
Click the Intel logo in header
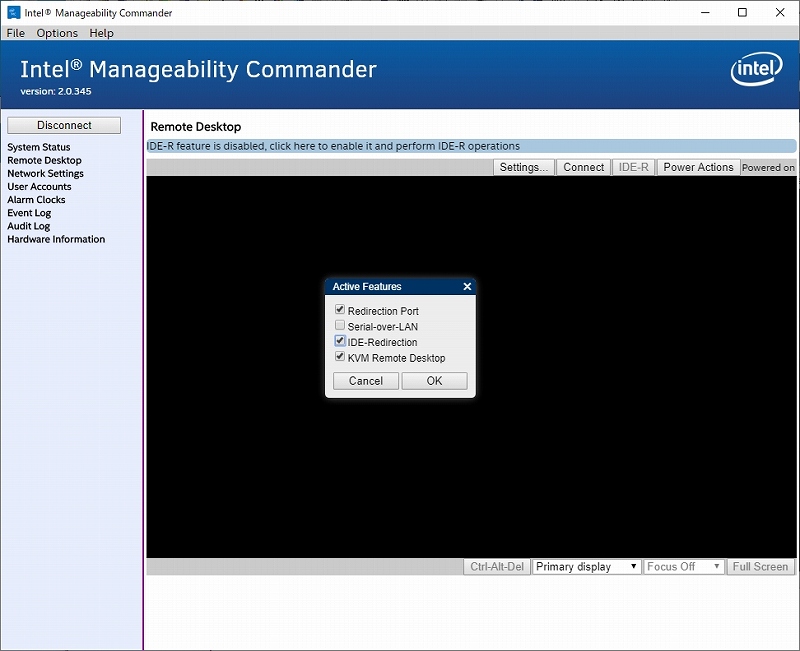756,69
